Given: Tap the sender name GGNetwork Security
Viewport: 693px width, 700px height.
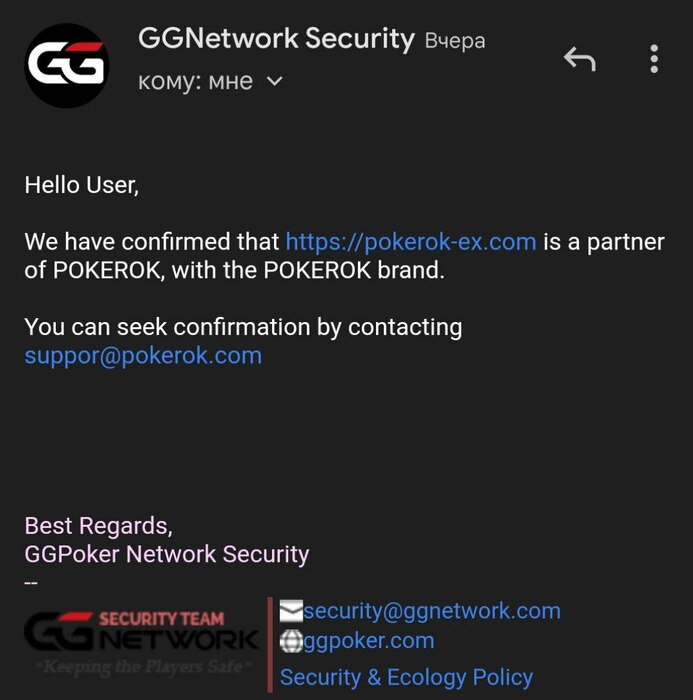Looking at the screenshot, I should pos(275,39).
